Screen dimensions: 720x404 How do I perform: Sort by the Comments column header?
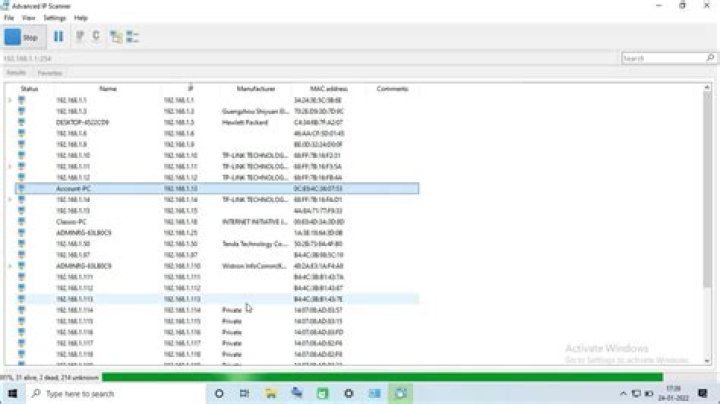392,89
